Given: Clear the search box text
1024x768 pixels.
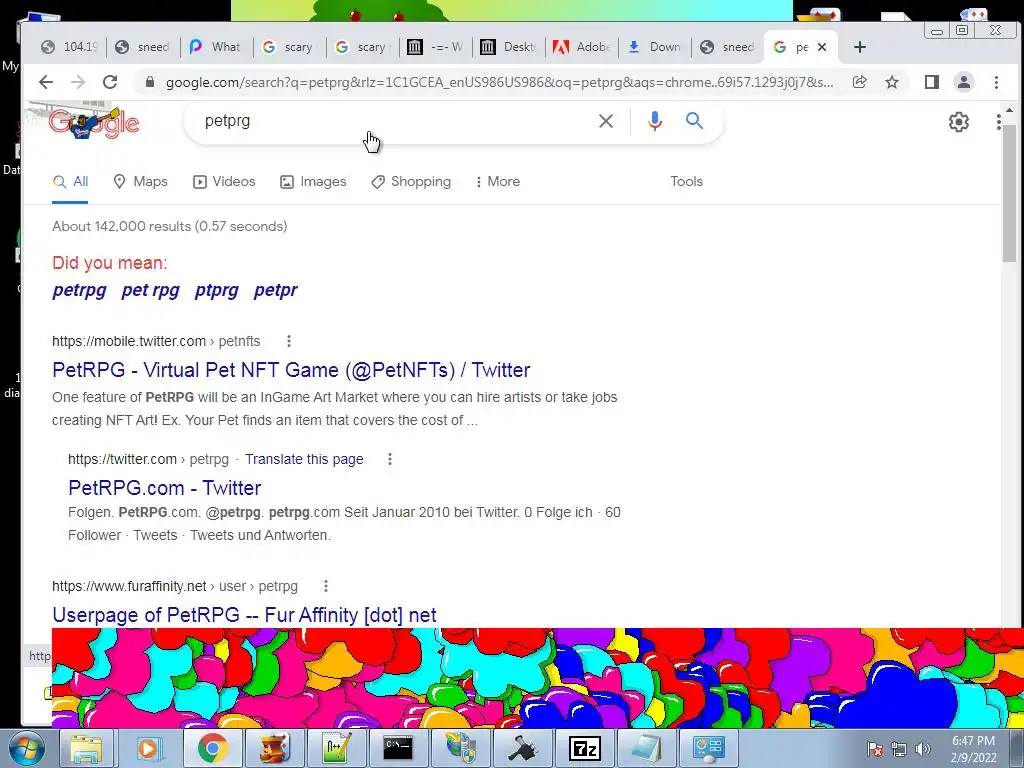Looking at the screenshot, I should coord(606,121).
